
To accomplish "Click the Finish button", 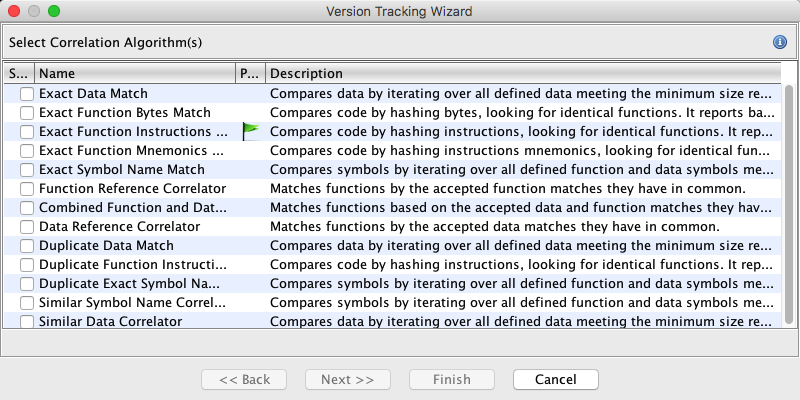I will point(451,380).
